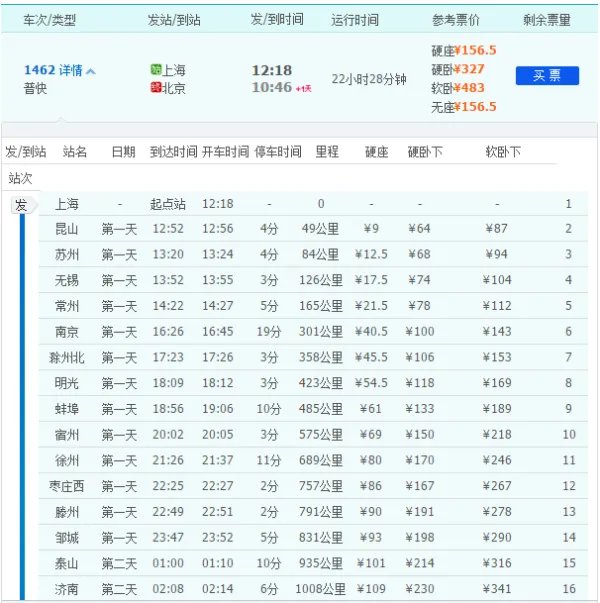Click 19分 stop duration for 南京

(269, 332)
